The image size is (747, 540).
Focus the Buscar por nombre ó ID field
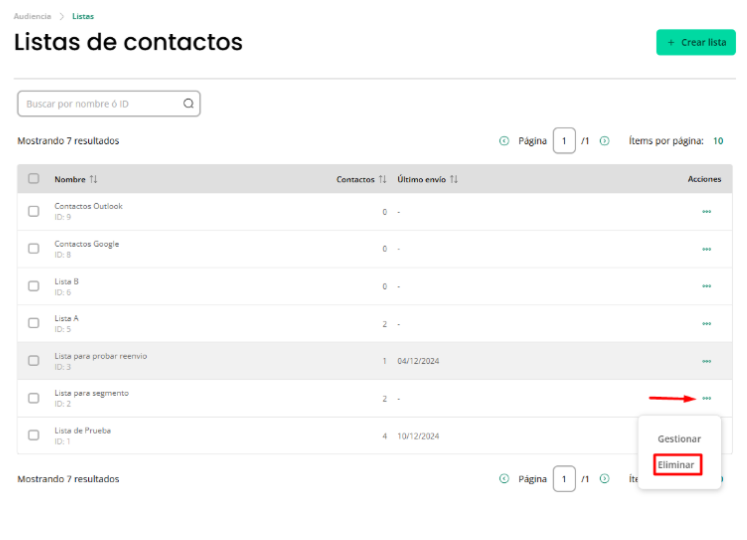pos(109,104)
